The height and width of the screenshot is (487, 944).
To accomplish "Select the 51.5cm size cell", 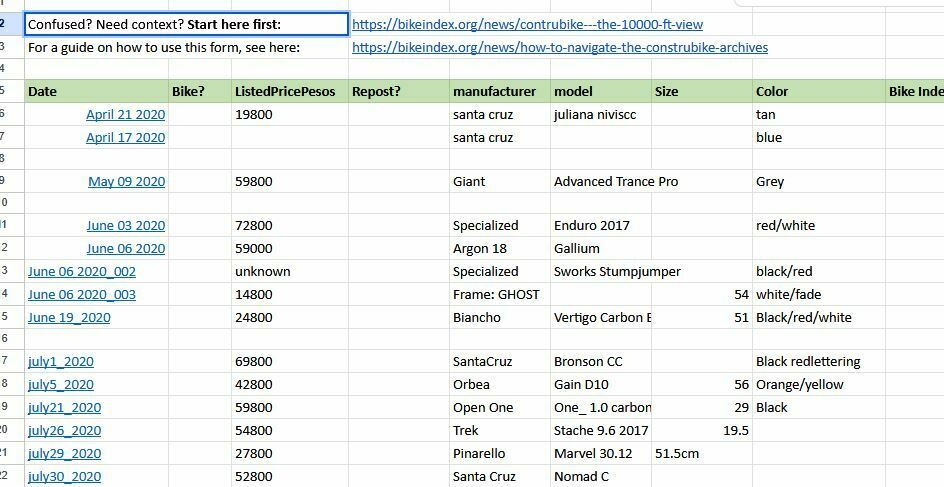I will (x=701, y=454).
